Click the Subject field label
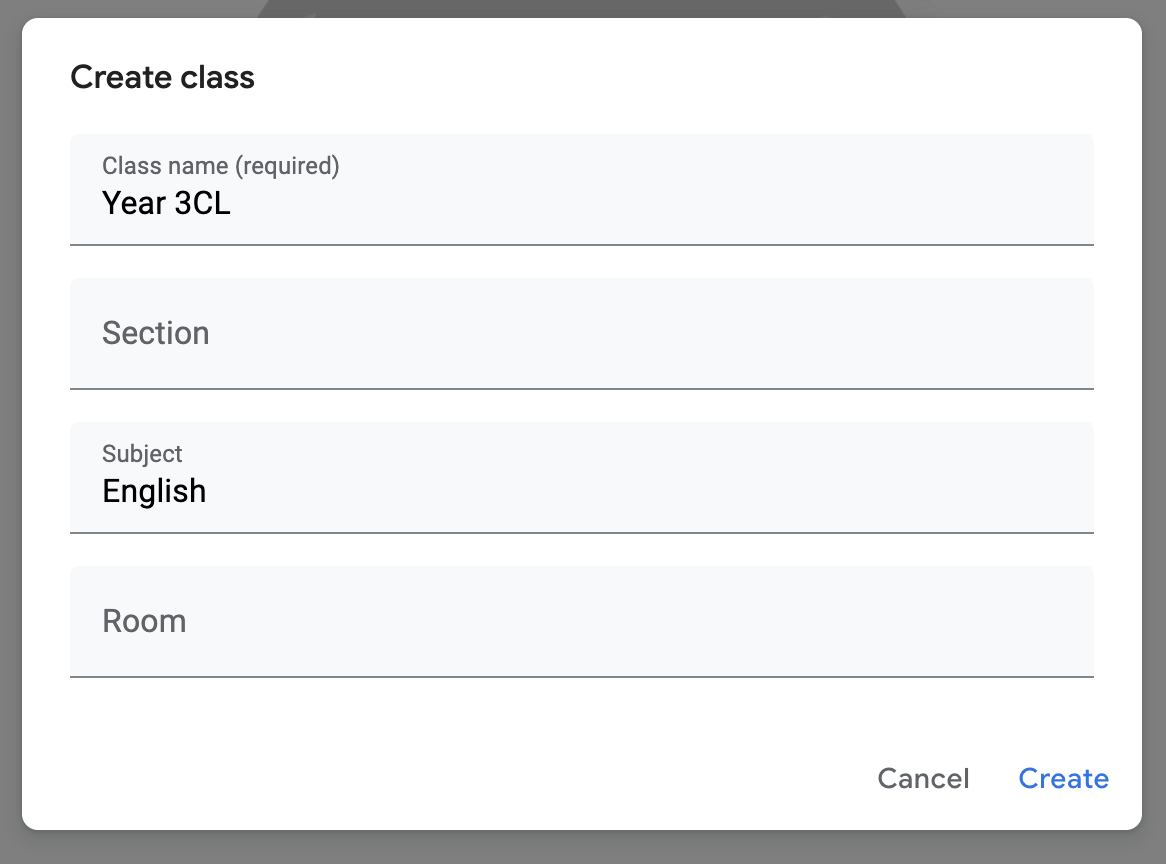1166x864 pixels. pyautogui.click(x=141, y=453)
